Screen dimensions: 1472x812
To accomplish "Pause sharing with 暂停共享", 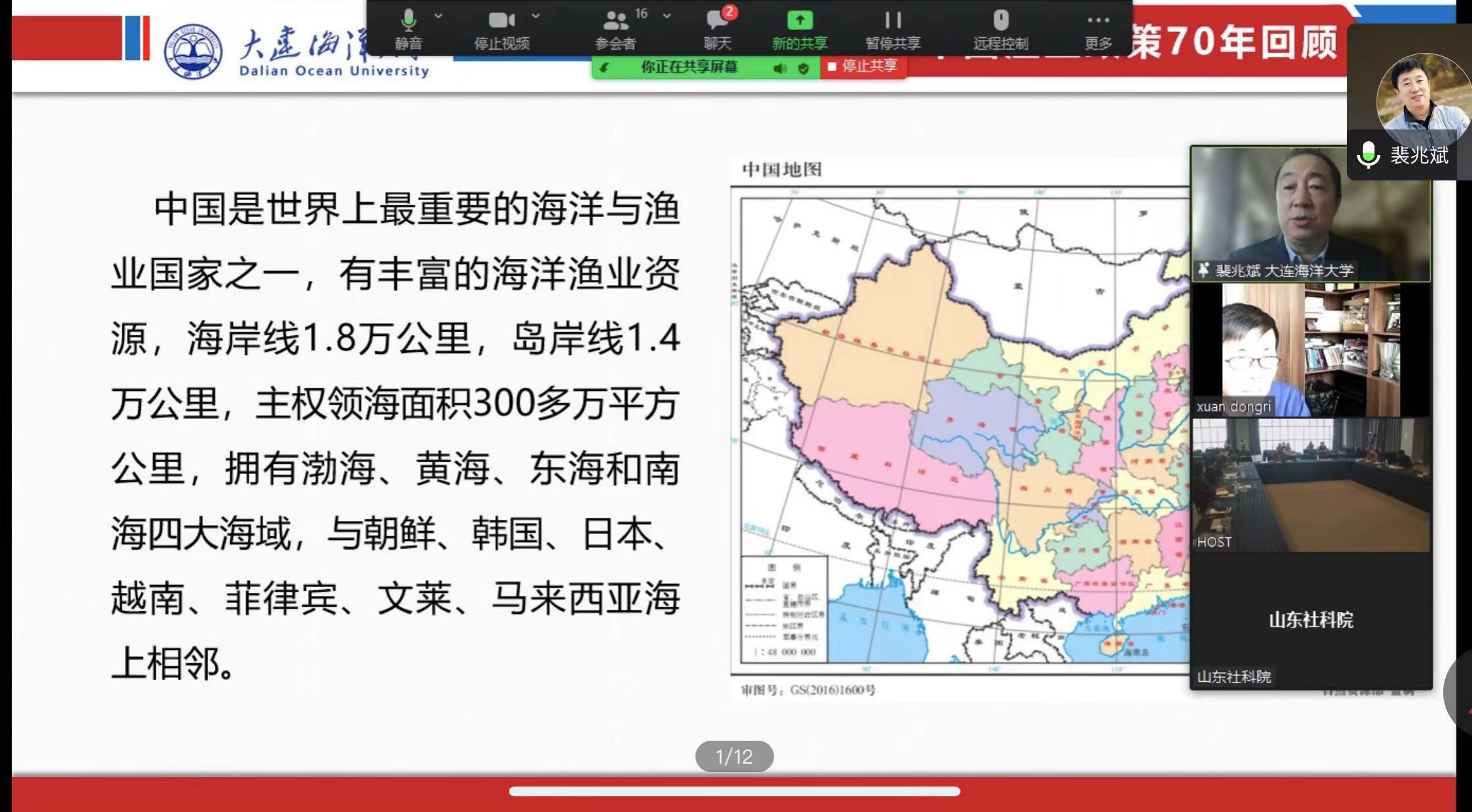I will tap(893, 29).
